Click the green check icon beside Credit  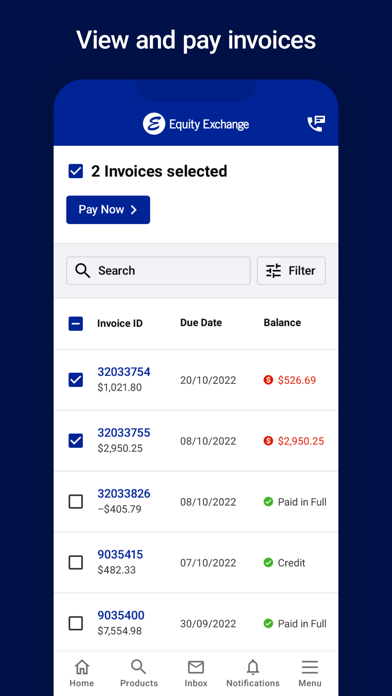[268, 563]
